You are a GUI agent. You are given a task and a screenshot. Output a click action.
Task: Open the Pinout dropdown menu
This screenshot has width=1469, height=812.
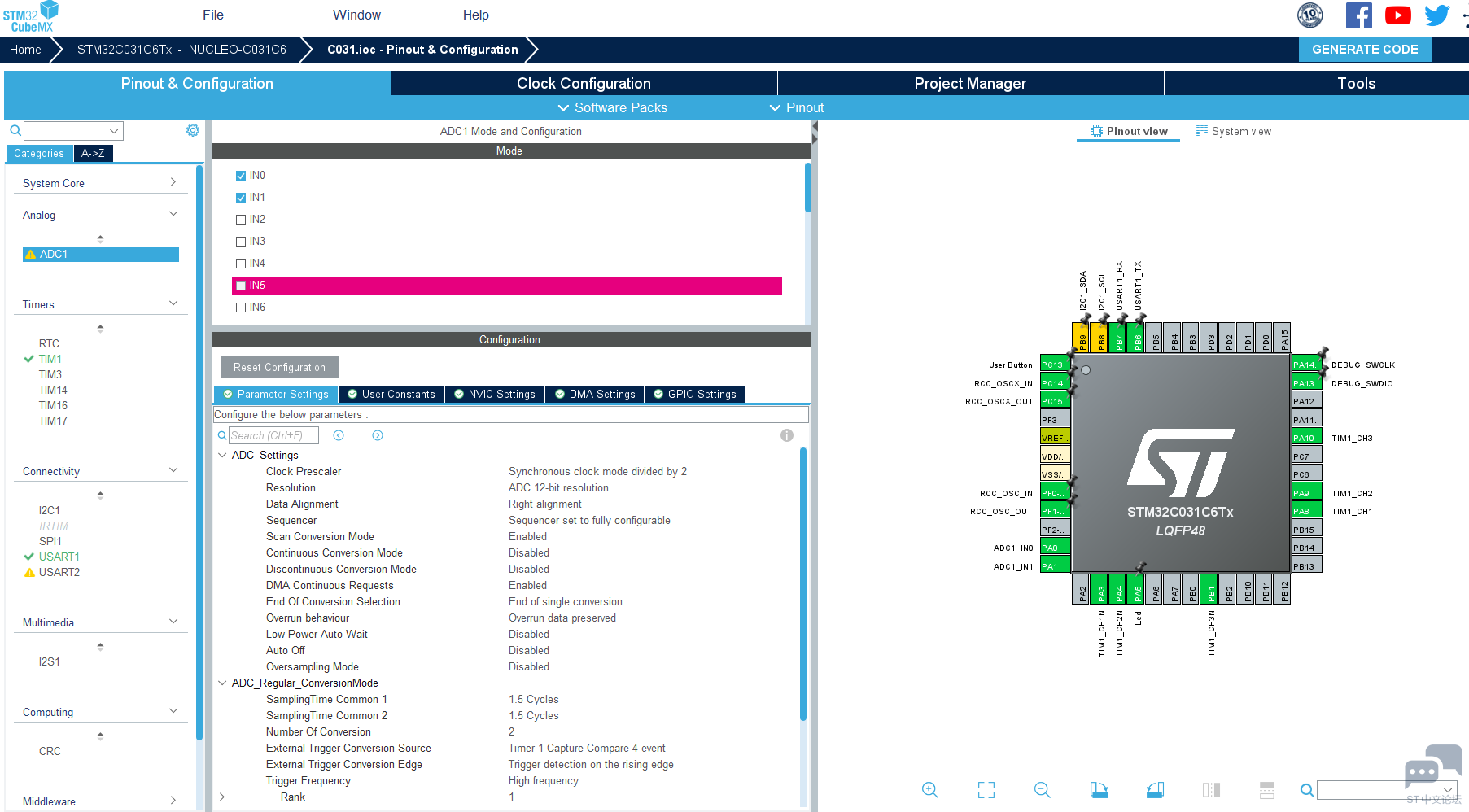(x=797, y=107)
